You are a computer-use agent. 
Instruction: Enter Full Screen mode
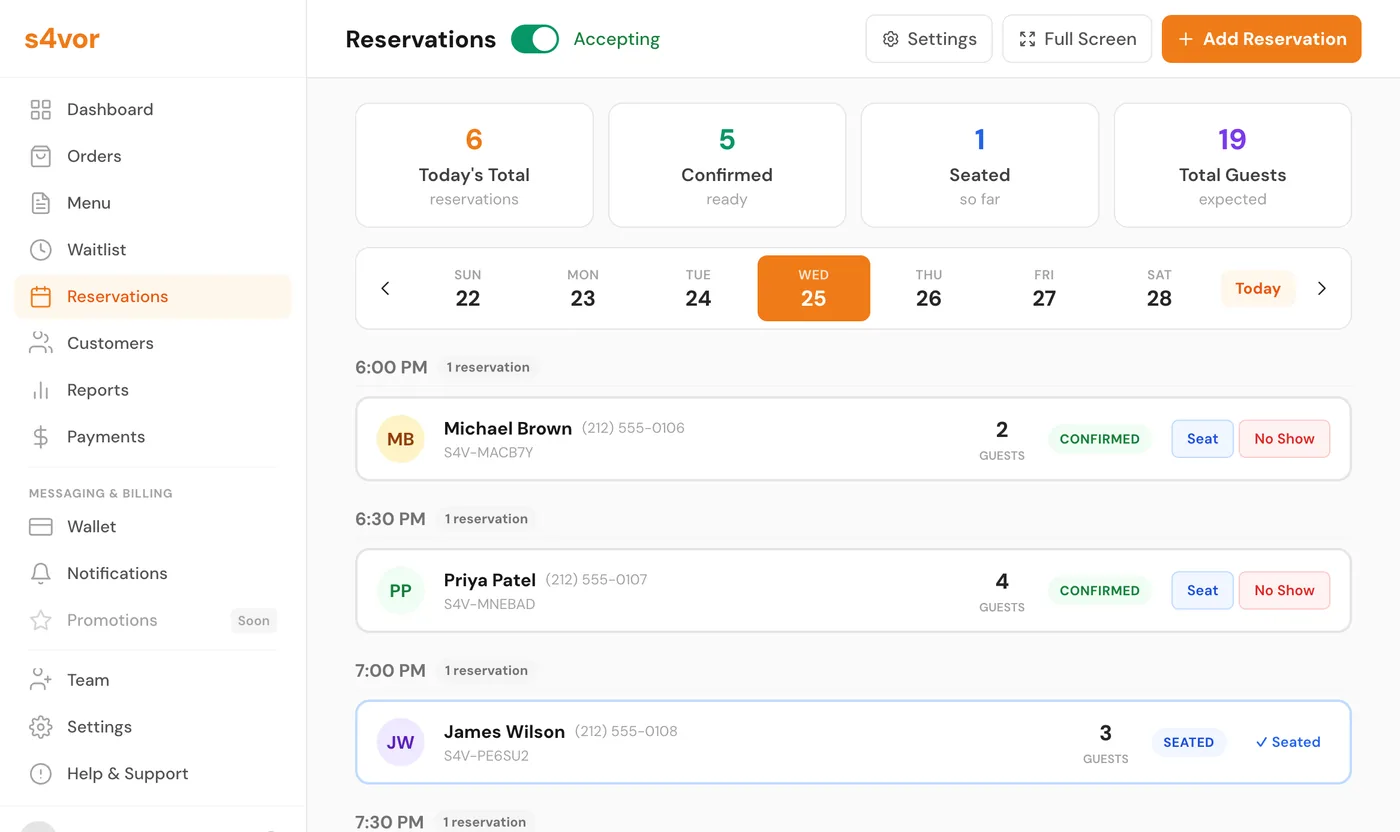pyautogui.click(x=1077, y=38)
